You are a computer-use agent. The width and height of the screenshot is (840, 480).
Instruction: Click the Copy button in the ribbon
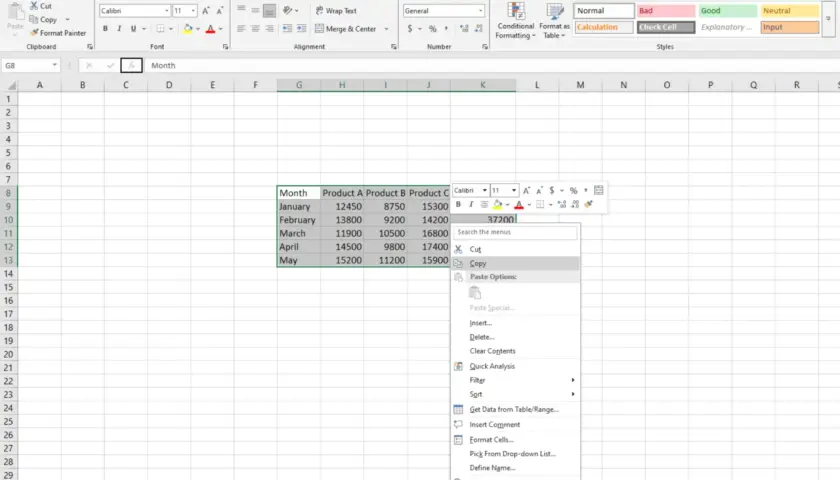(x=43, y=19)
